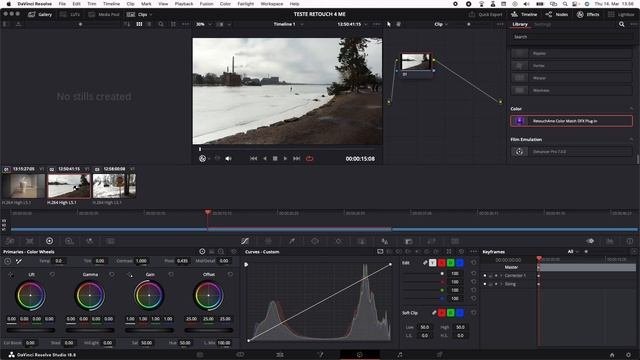Open the Fairlight page tab
The image size is (640, 360).
[400, 355]
